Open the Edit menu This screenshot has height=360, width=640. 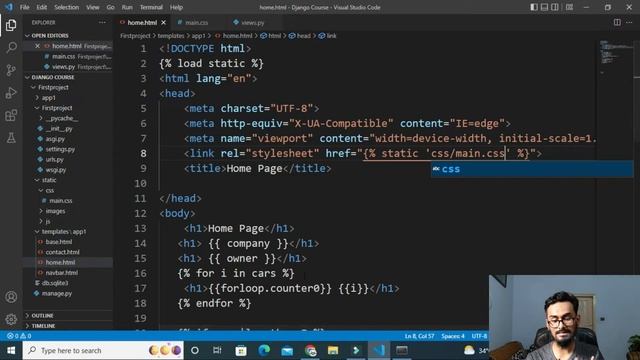[42, 7]
